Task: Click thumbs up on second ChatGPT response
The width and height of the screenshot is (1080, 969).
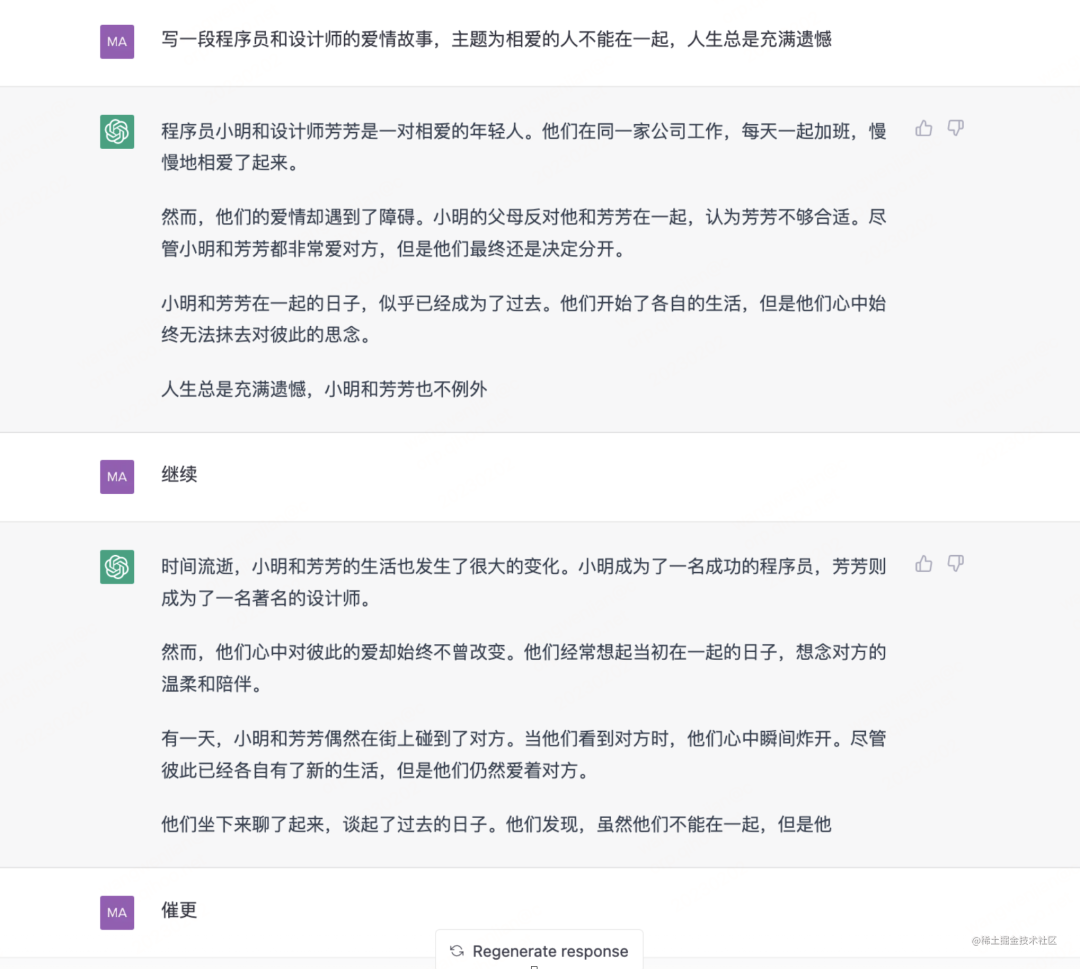Action: 924,564
